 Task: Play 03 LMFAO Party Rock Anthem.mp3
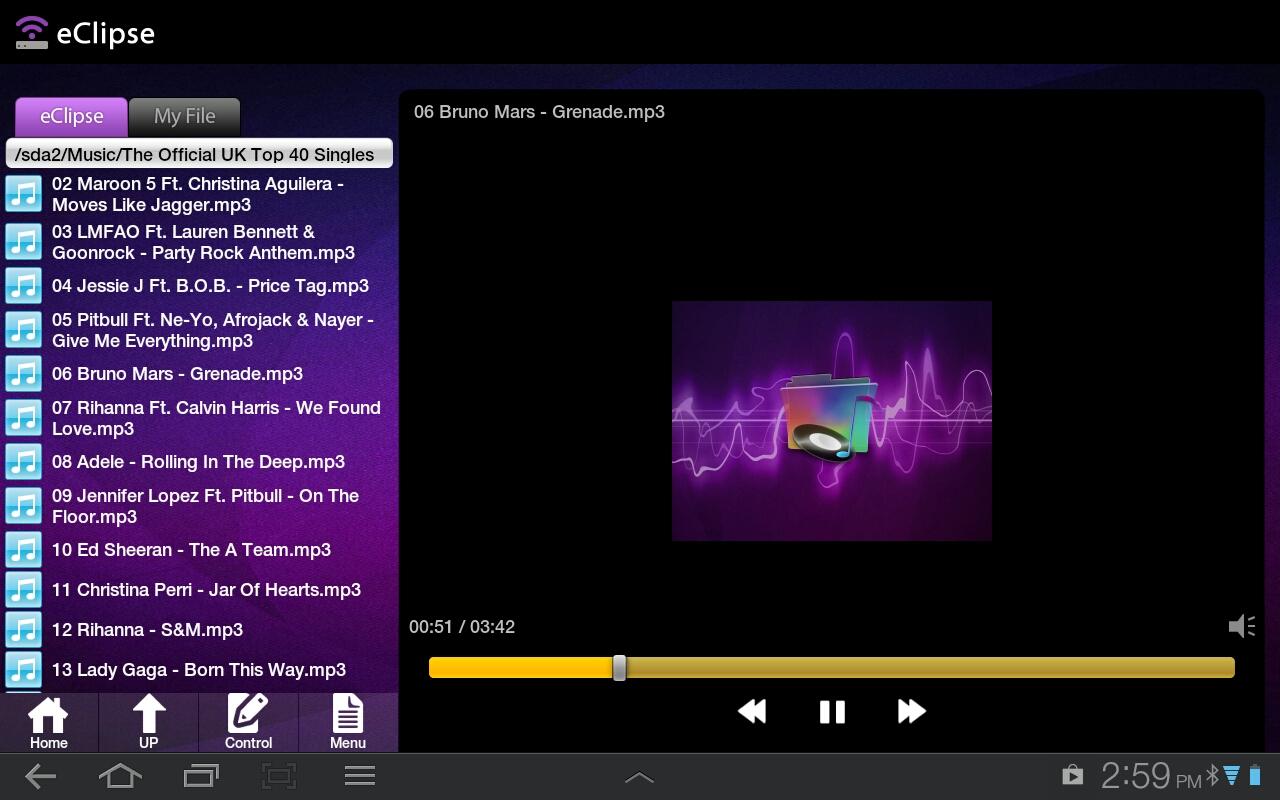coord(203,242)
